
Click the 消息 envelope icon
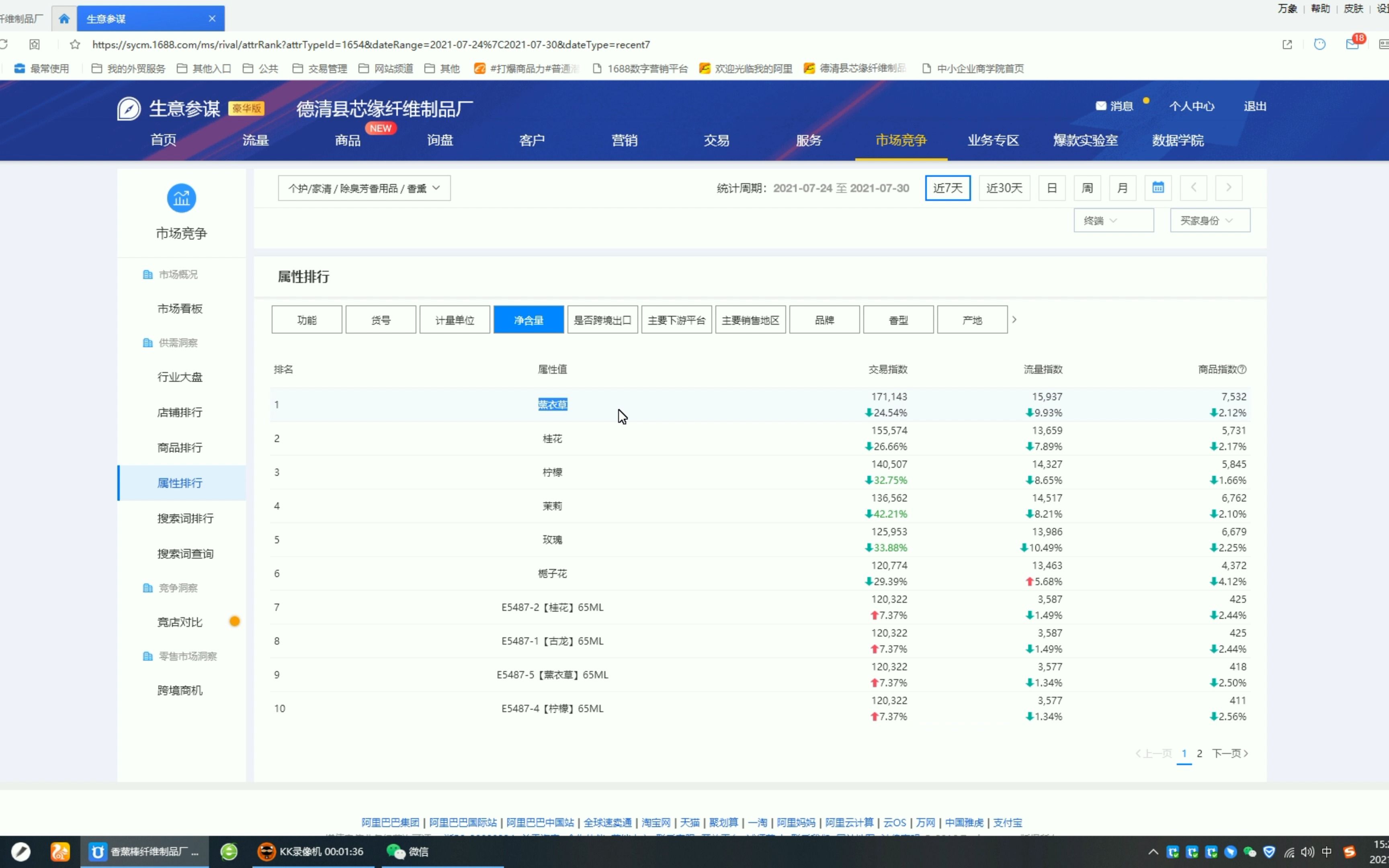point(1101,106)
